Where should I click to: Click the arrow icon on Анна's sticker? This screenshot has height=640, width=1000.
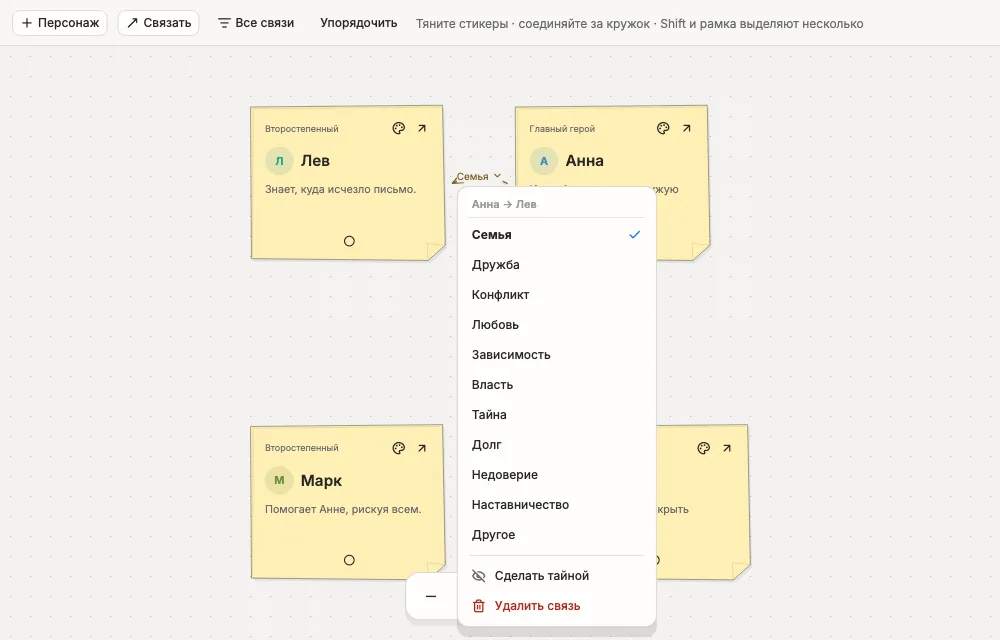687,129
